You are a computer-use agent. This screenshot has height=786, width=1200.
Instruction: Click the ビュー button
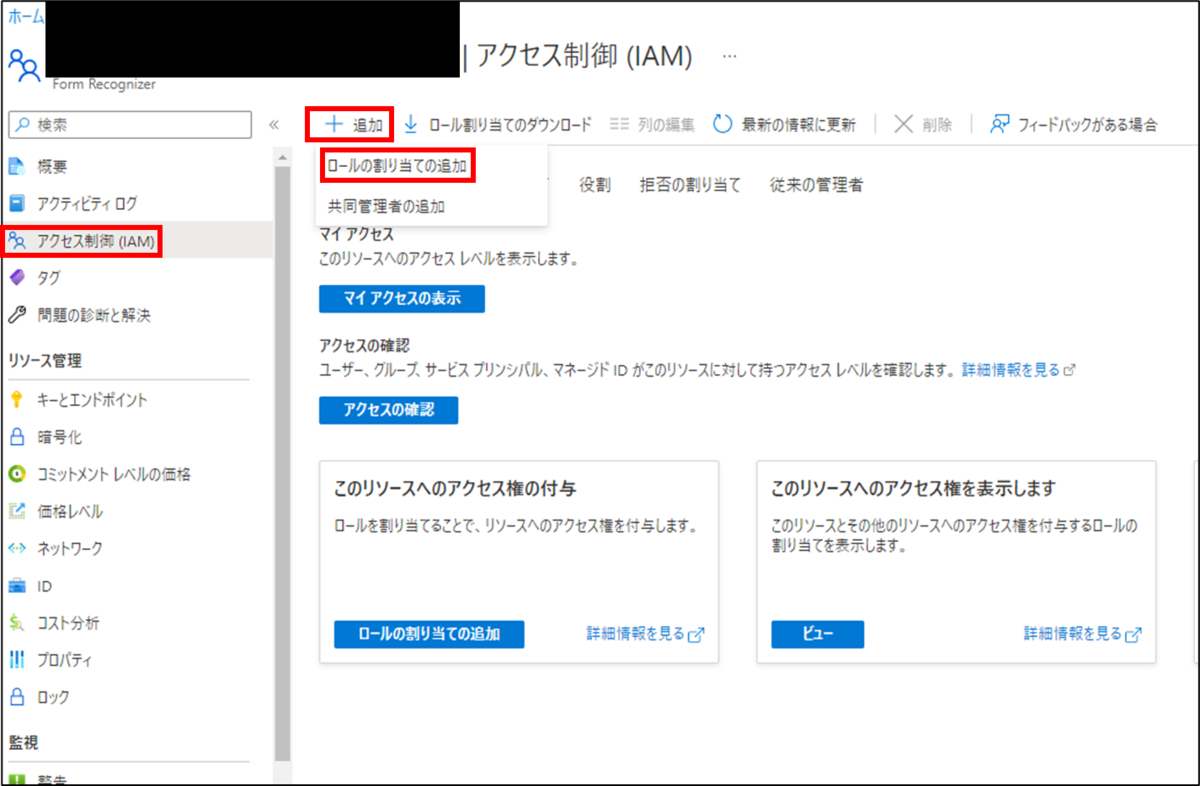[x=818, y=634]
